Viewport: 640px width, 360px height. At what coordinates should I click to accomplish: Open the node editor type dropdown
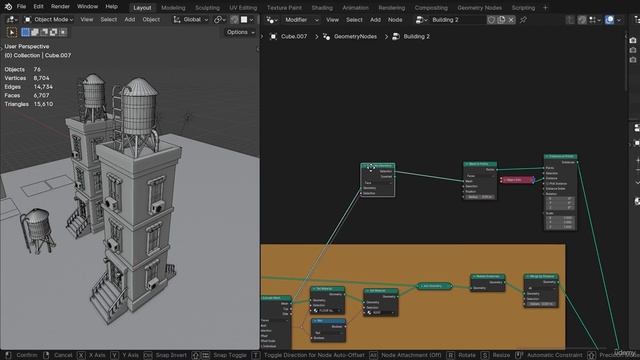coord(272,20)
